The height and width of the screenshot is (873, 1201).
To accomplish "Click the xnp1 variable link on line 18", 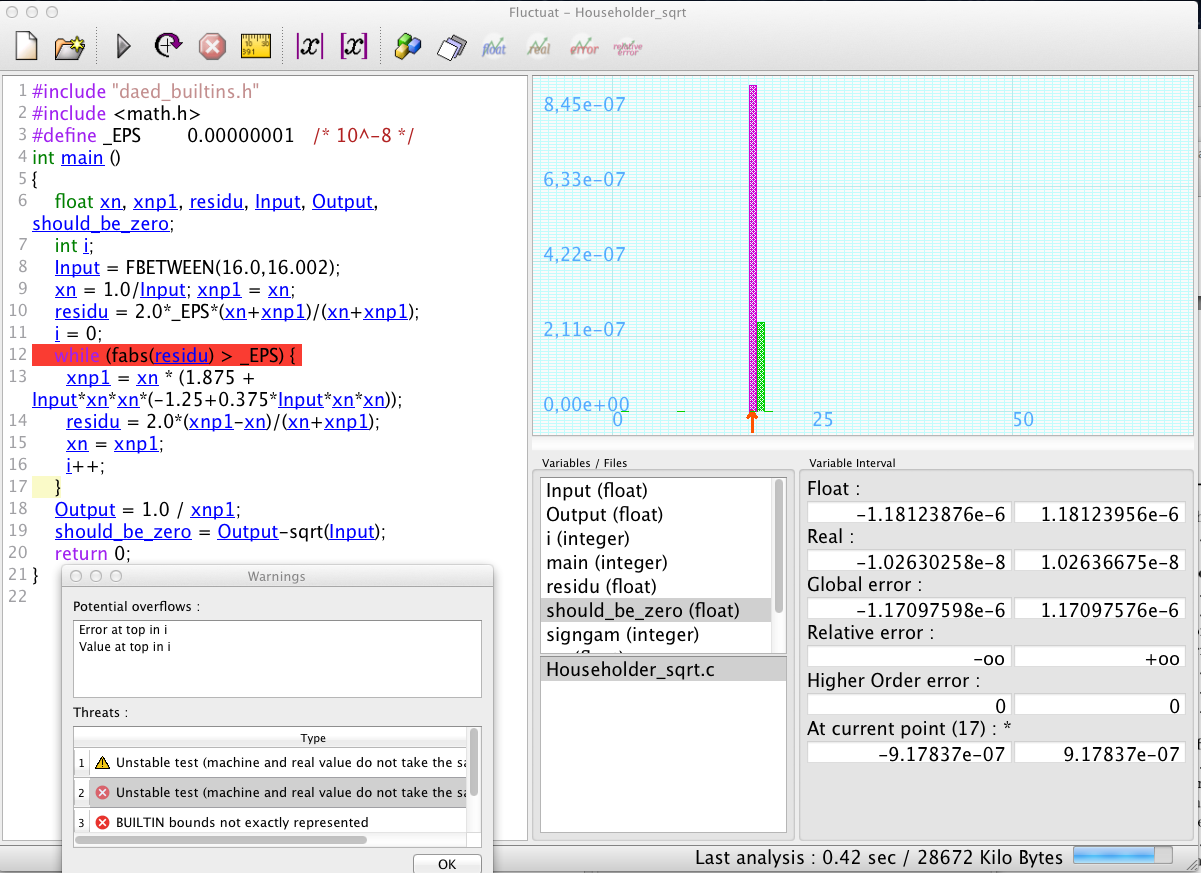I will [211, 508].
